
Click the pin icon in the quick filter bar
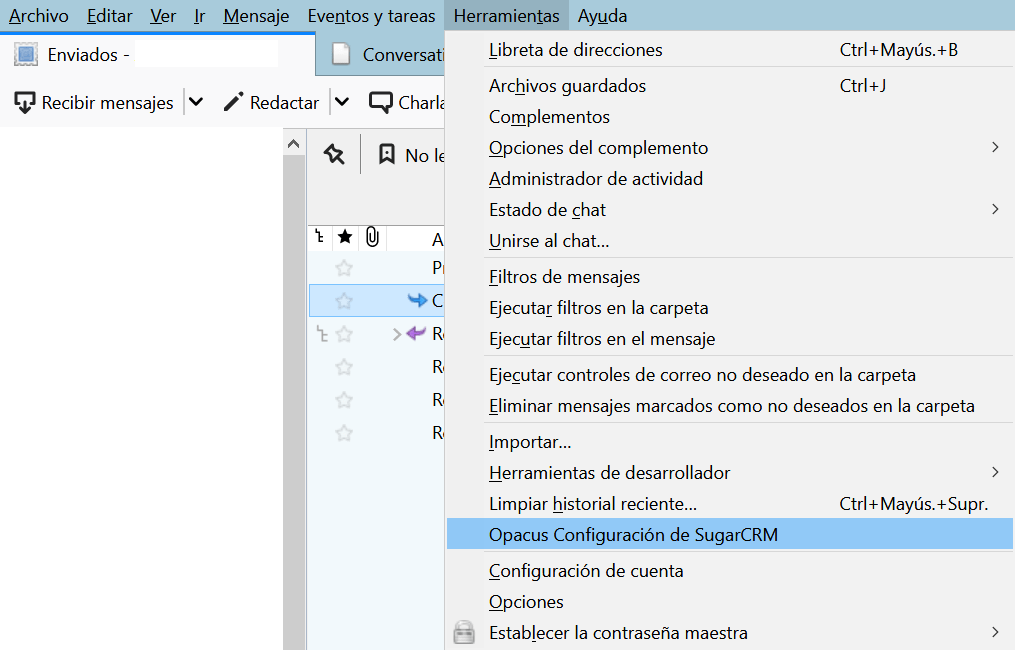(x=334, y=155)
